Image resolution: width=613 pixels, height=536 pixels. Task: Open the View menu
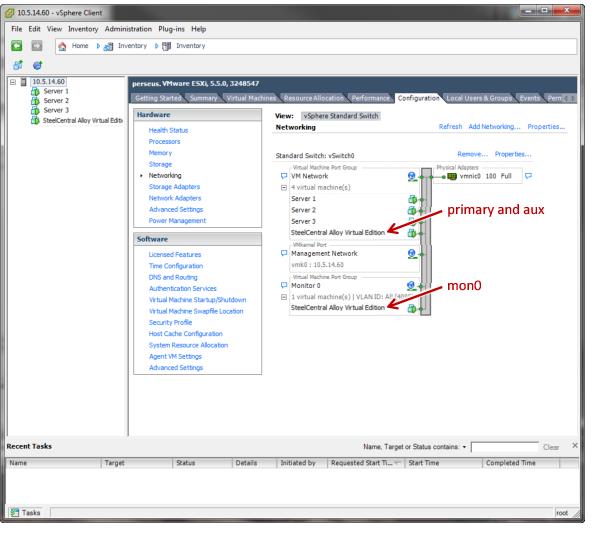click(x=54, y=29)
